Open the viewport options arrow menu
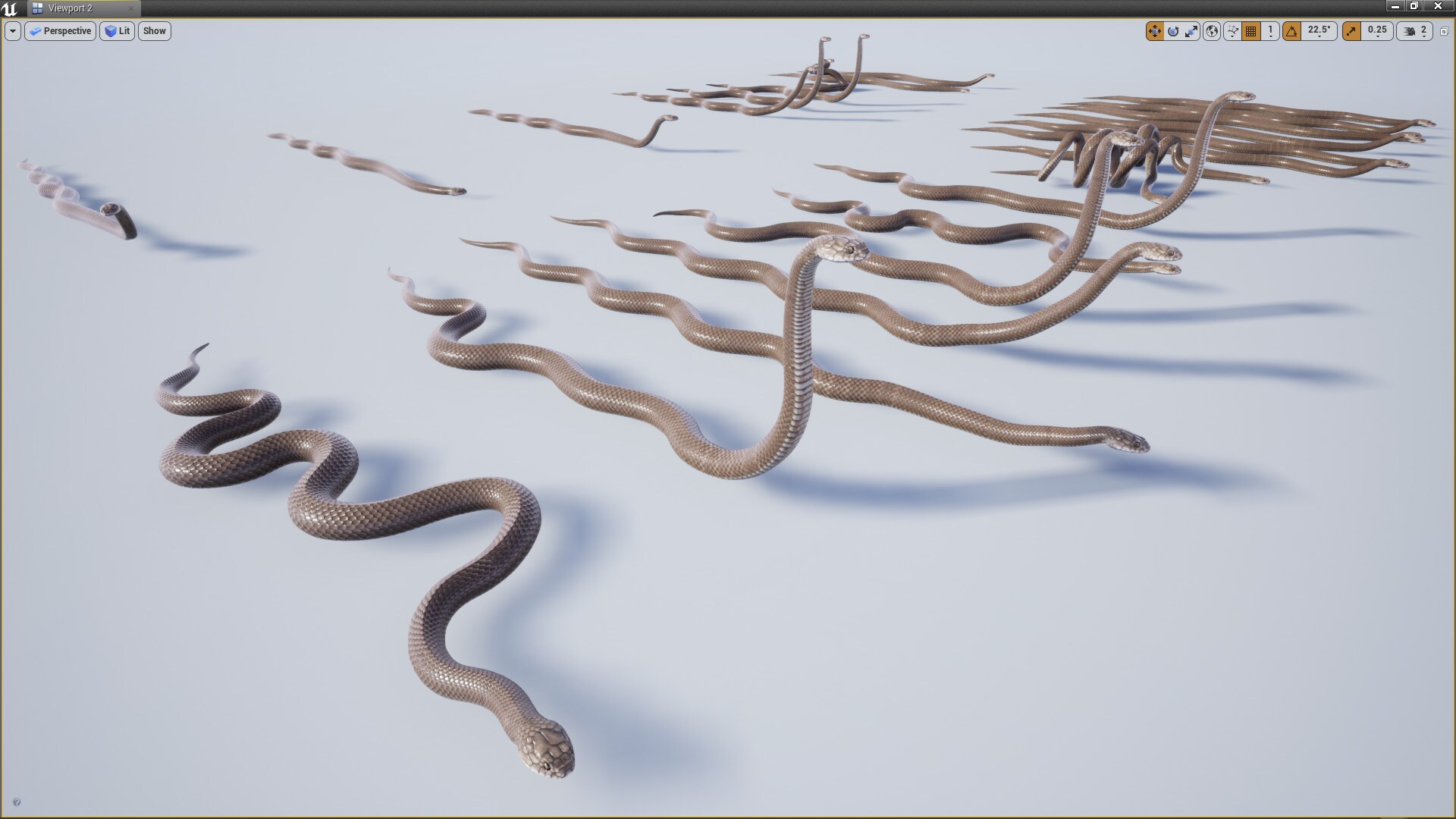Image resolution: width=1456 pixels, height=819 pixels. [12, 31]
